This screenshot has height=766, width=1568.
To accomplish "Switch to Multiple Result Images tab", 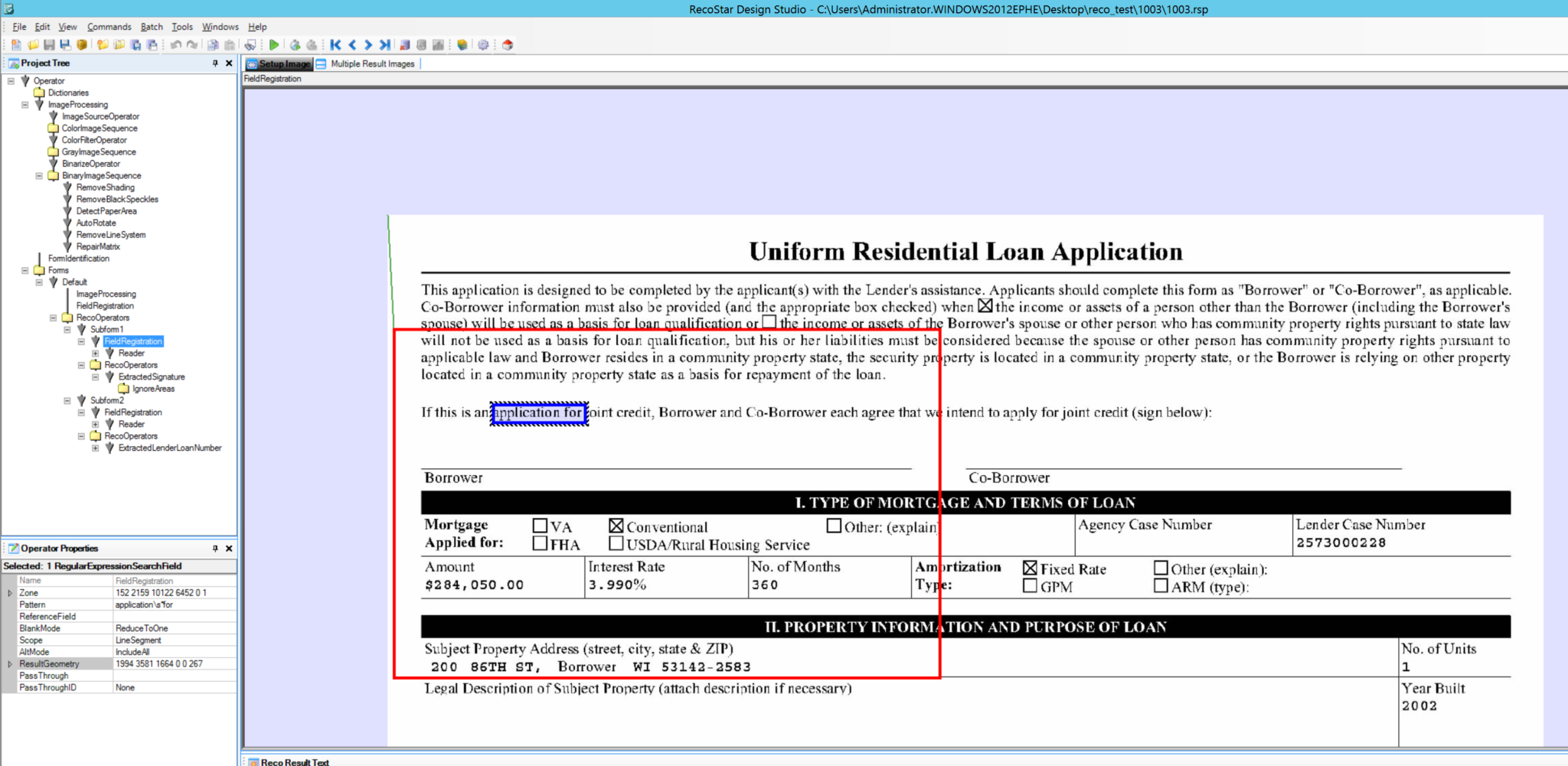I will click(372, 64).
